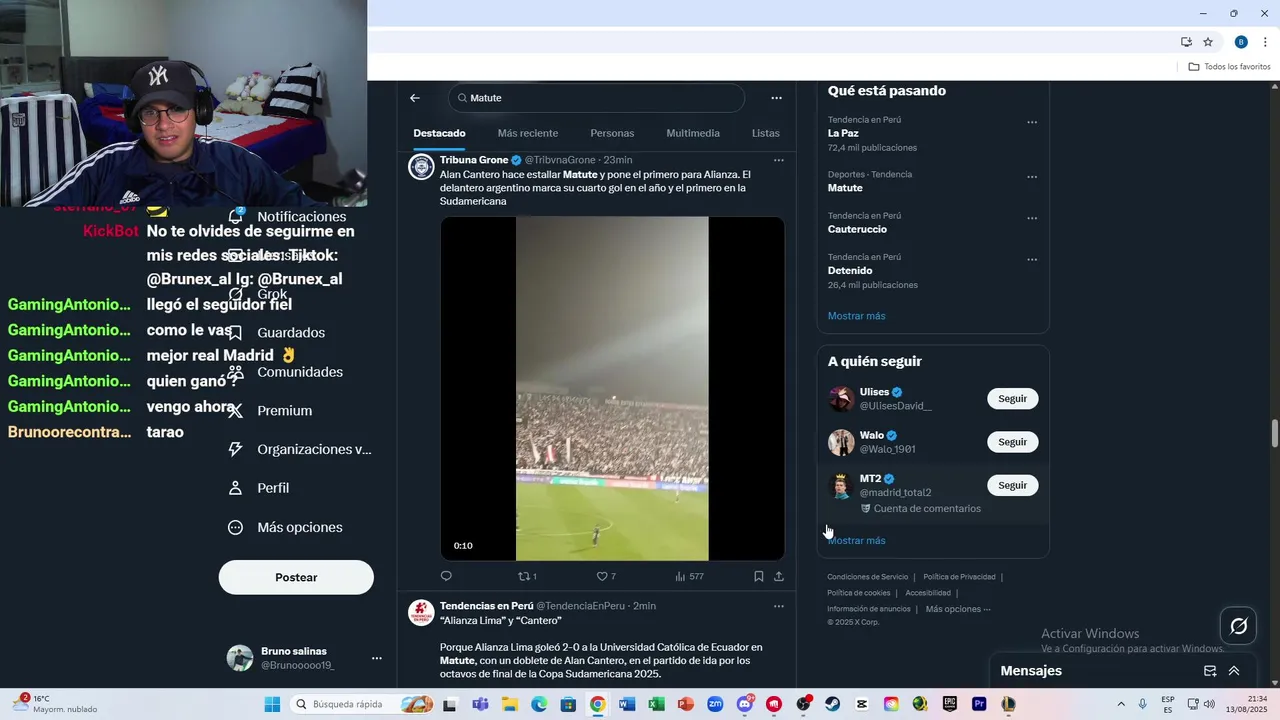The height and width of the screenshot is (720, 1280).
Task: Open Bruno salinas account menu dots
Action: pyautogui.click(x=377, y=658)
